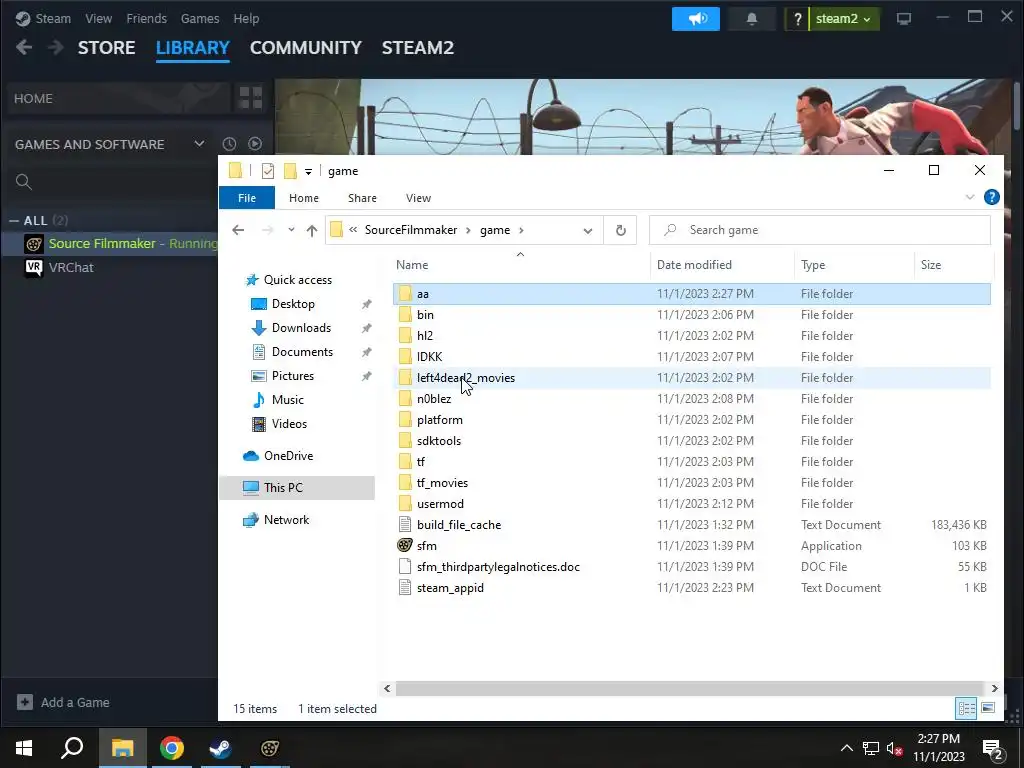Click Steam announcements megaphone button

696,19
